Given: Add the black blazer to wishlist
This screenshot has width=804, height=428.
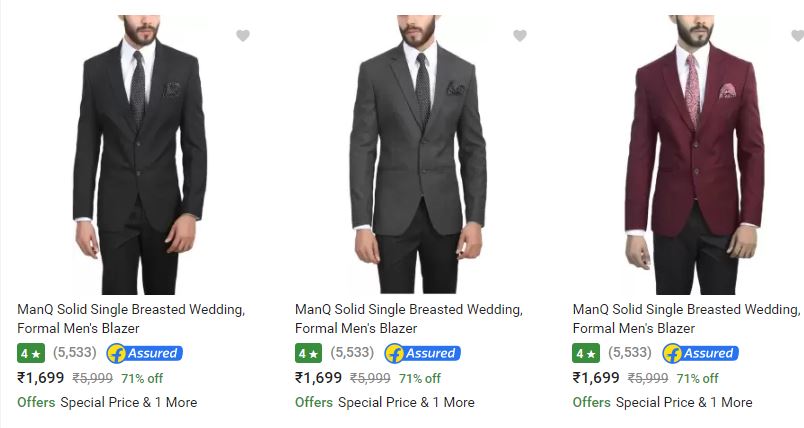Looking at the screenshot, I should (x=242, y=36).
